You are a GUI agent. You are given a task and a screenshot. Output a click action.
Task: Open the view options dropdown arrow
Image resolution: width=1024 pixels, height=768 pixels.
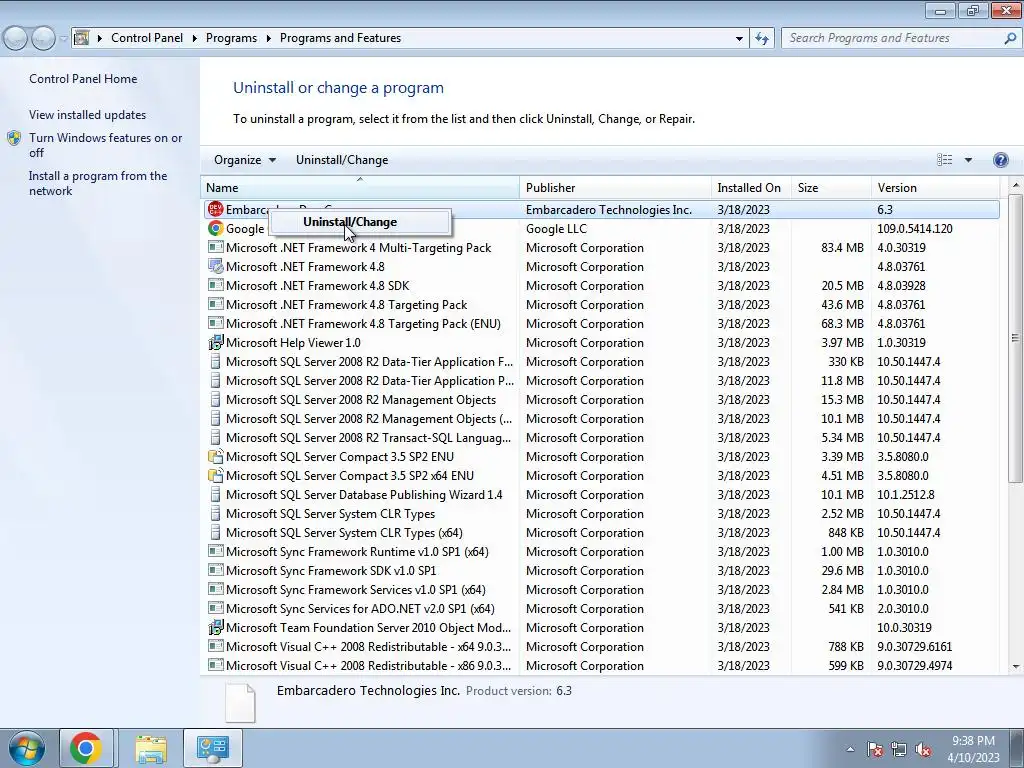[968, 160]
